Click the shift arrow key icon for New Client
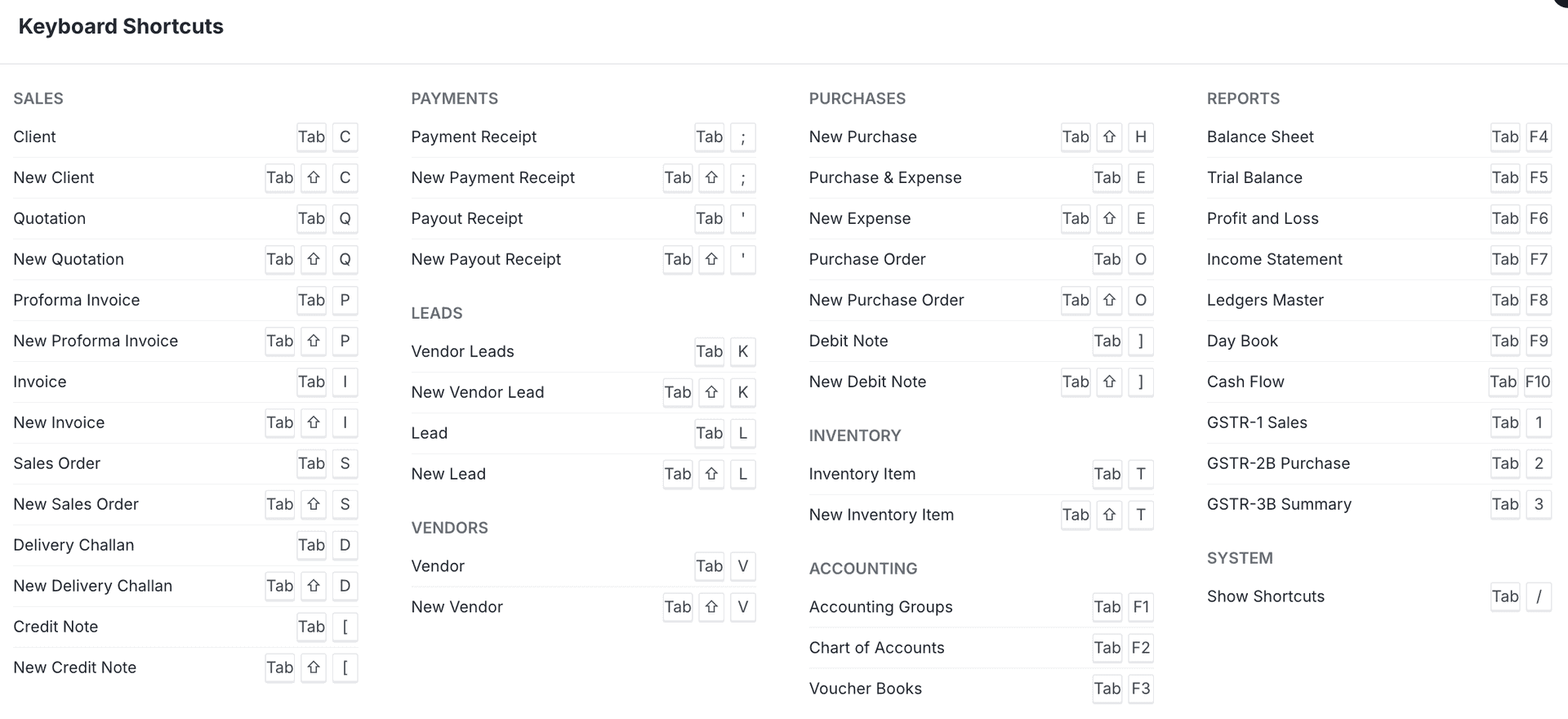Viewport: 1568px width, 719px height. 314,178
